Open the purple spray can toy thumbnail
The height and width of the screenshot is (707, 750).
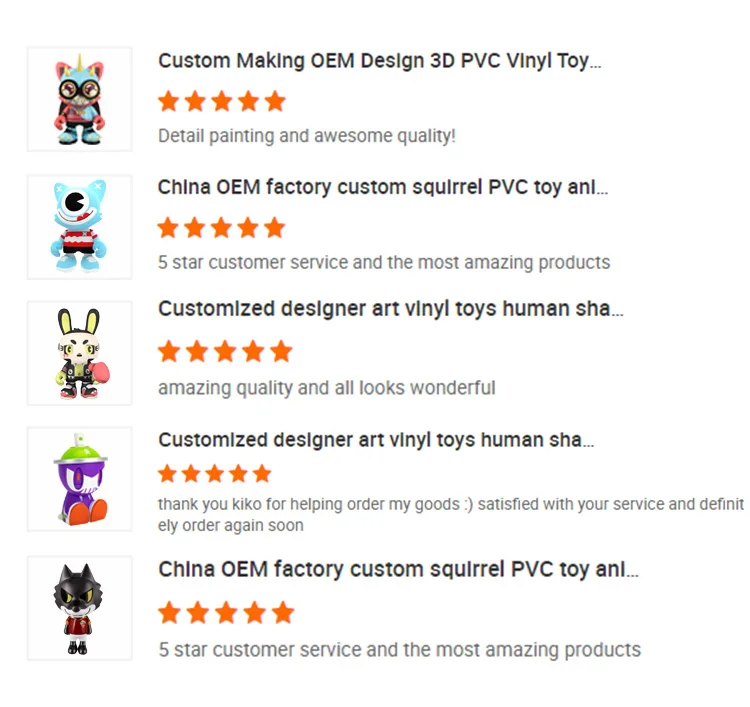(x=79, y=479)
